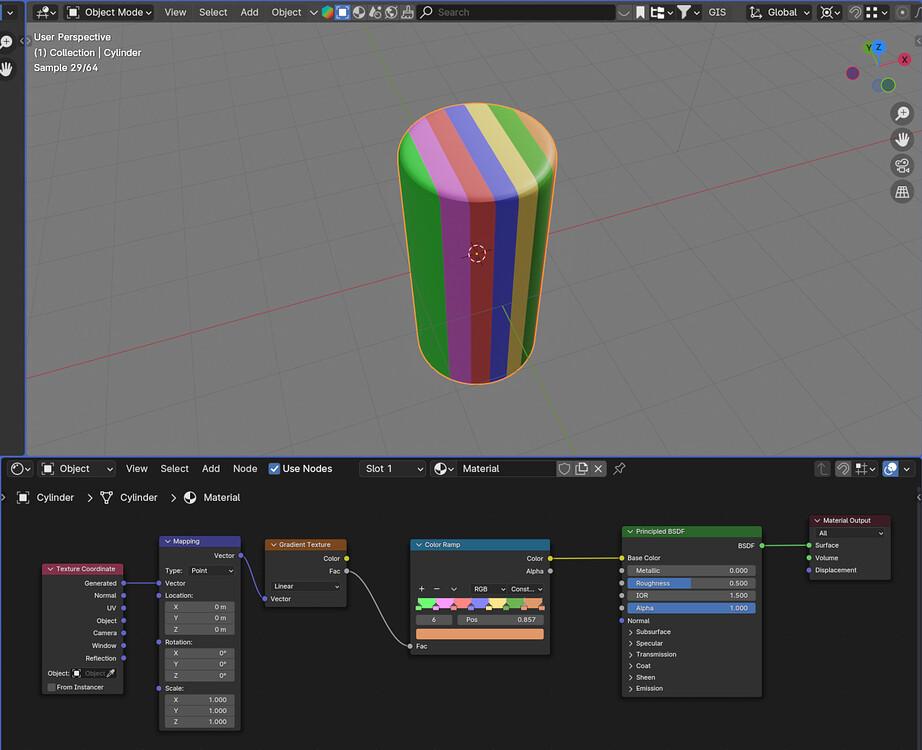Collapse the Mapping node
Image resolution: width=922 pixels, height=750 pixels.
(x=168, y=541)
